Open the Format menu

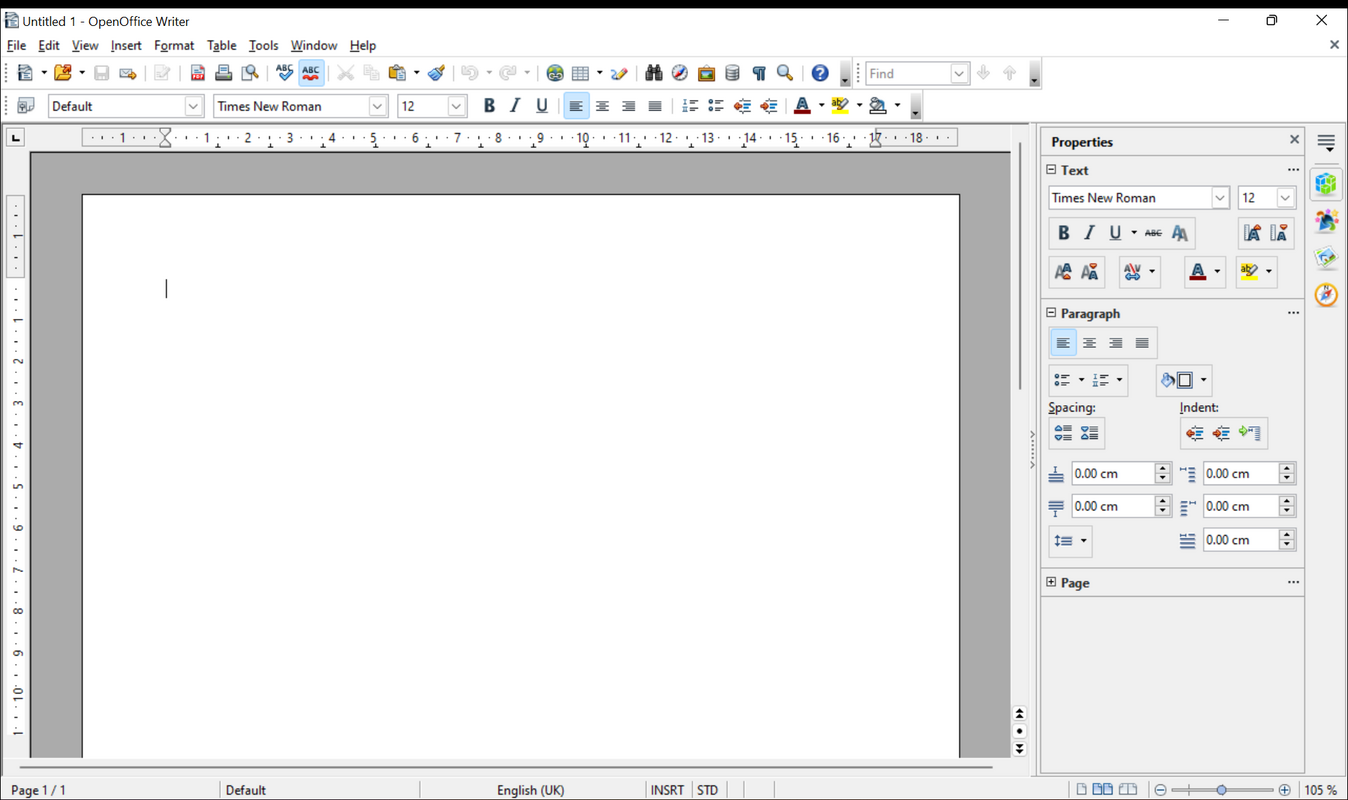pyautogui.click(x=174, y=45)
